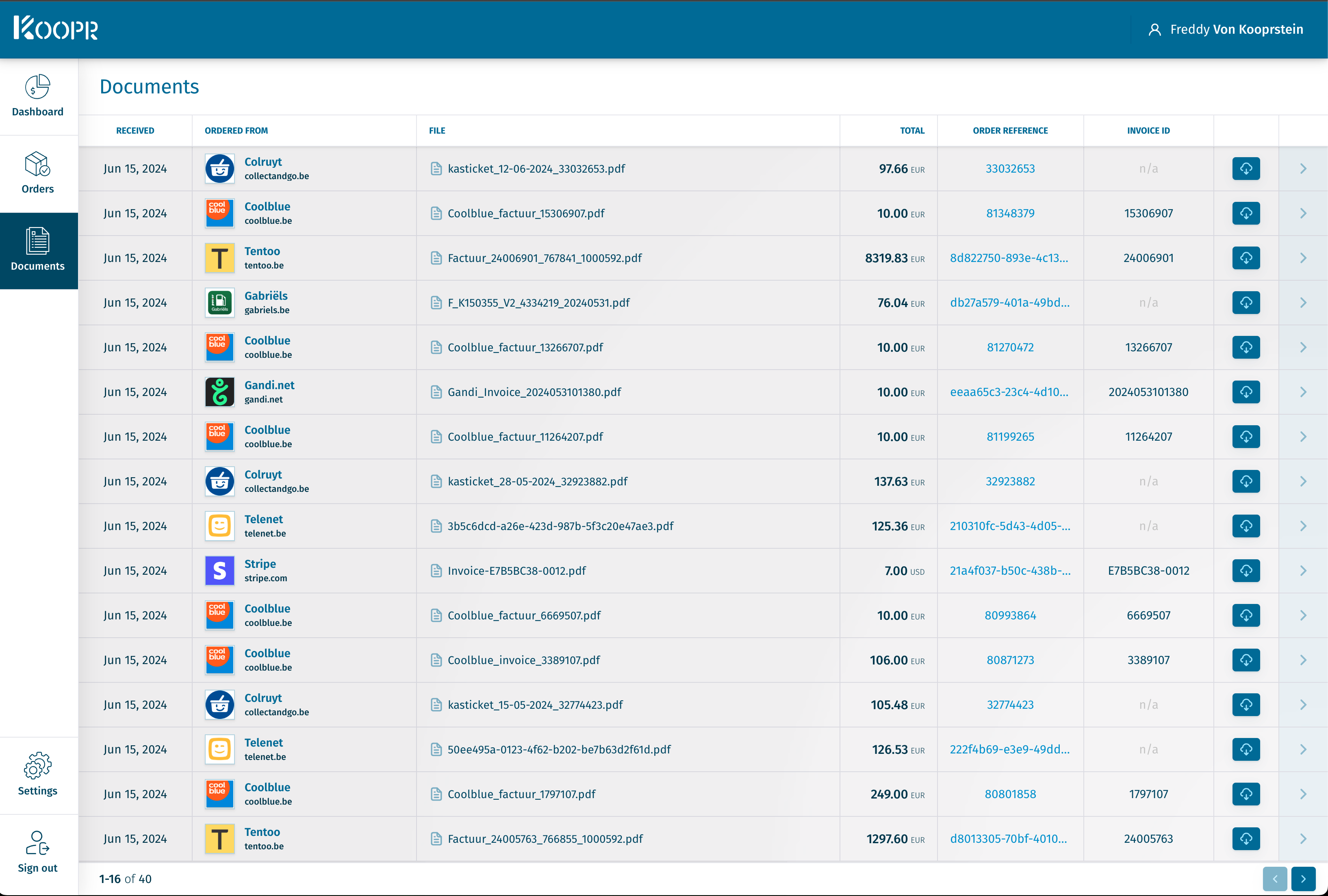Open details chevron for Tentoo 8319.83 EUR row
The width and height of the screenshot is (1328, 896).
[x=1303, y=258]
